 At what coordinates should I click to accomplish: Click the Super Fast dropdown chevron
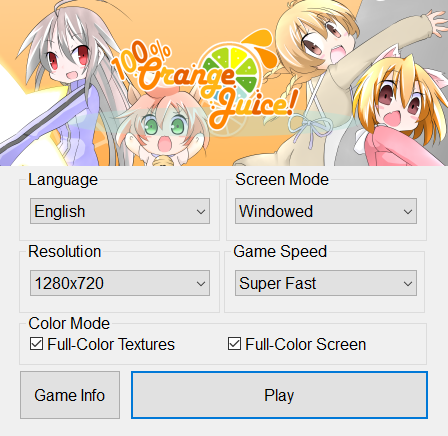408,284
